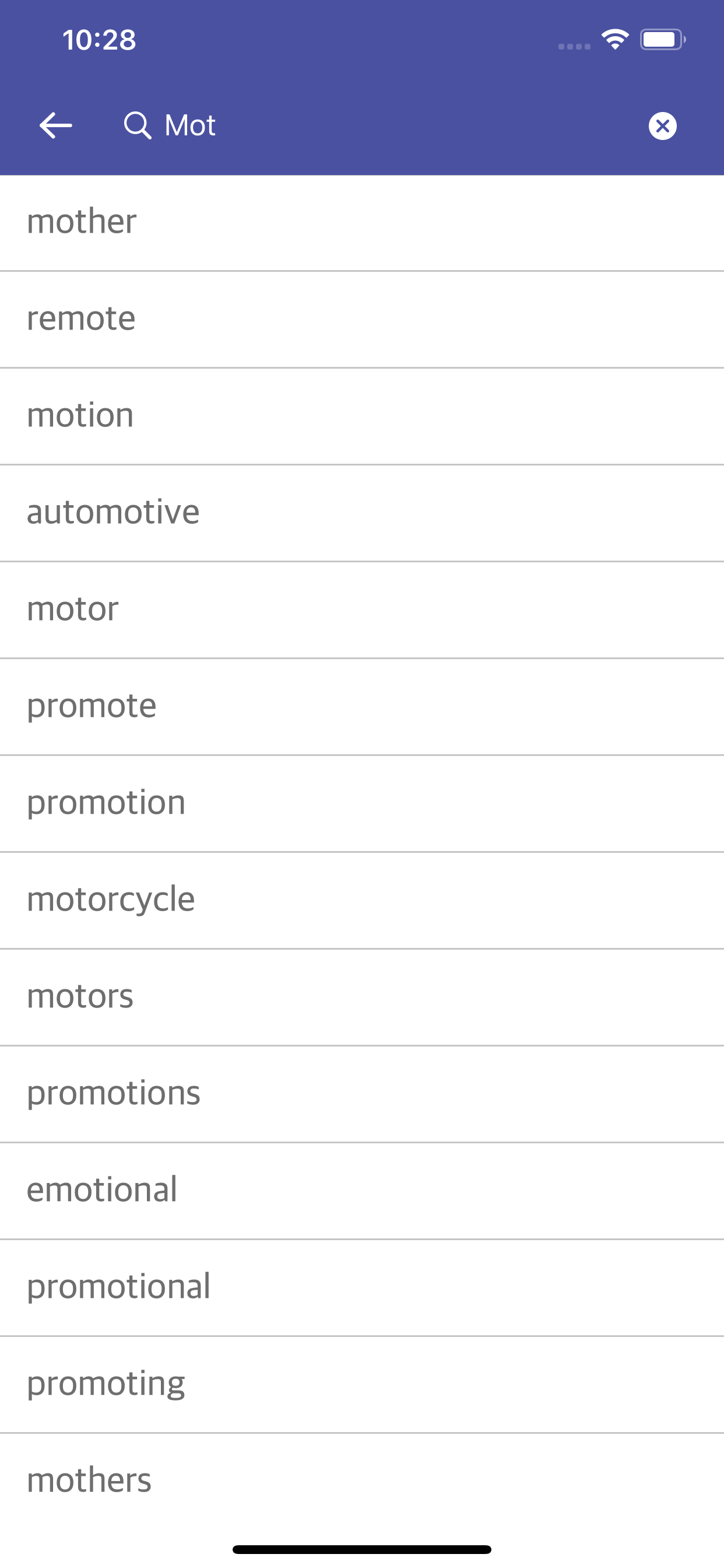Select the "motors" suggestion
Screen dimensions: 724x1568
point(362,997)
